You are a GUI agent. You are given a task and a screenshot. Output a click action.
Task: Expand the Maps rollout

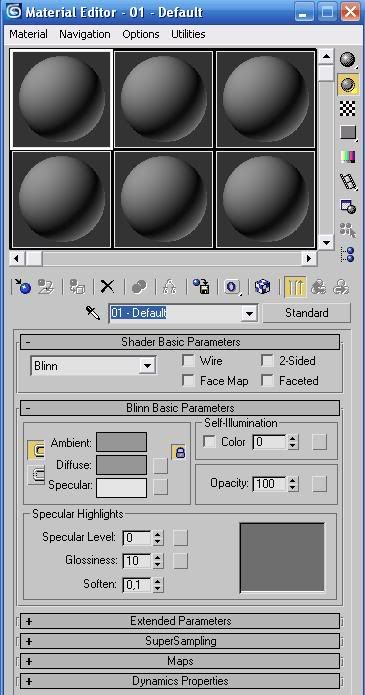coord(180,661)
